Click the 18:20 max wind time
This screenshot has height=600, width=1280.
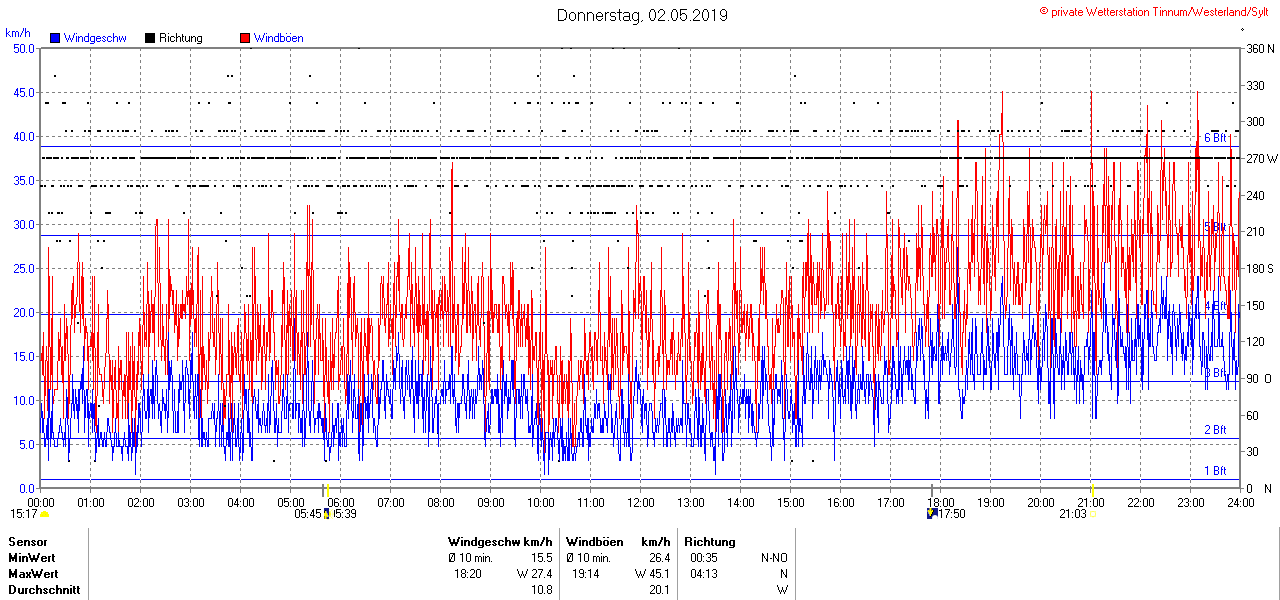468,574
